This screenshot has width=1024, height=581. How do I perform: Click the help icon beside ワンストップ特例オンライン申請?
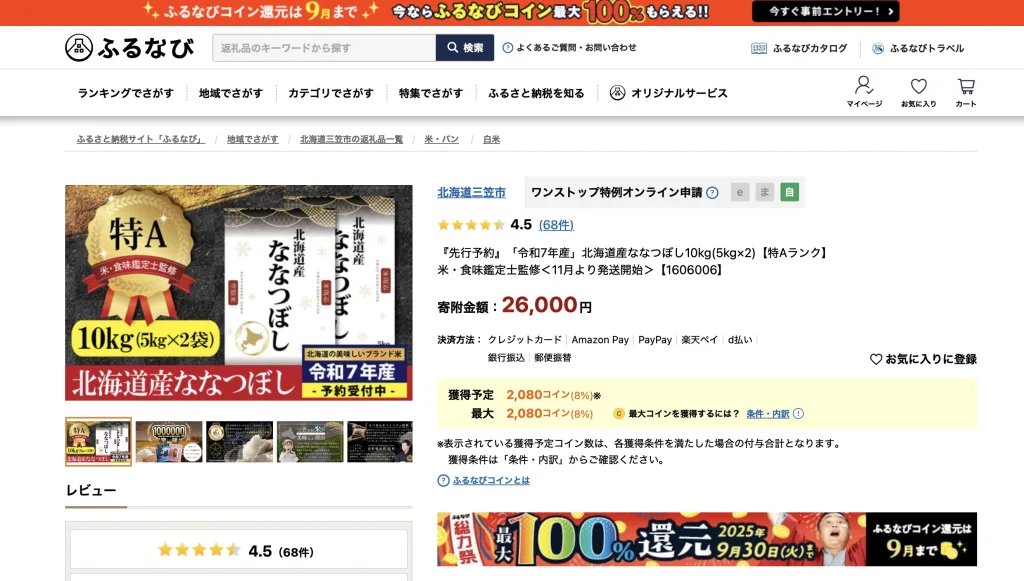tap(712, 193)
